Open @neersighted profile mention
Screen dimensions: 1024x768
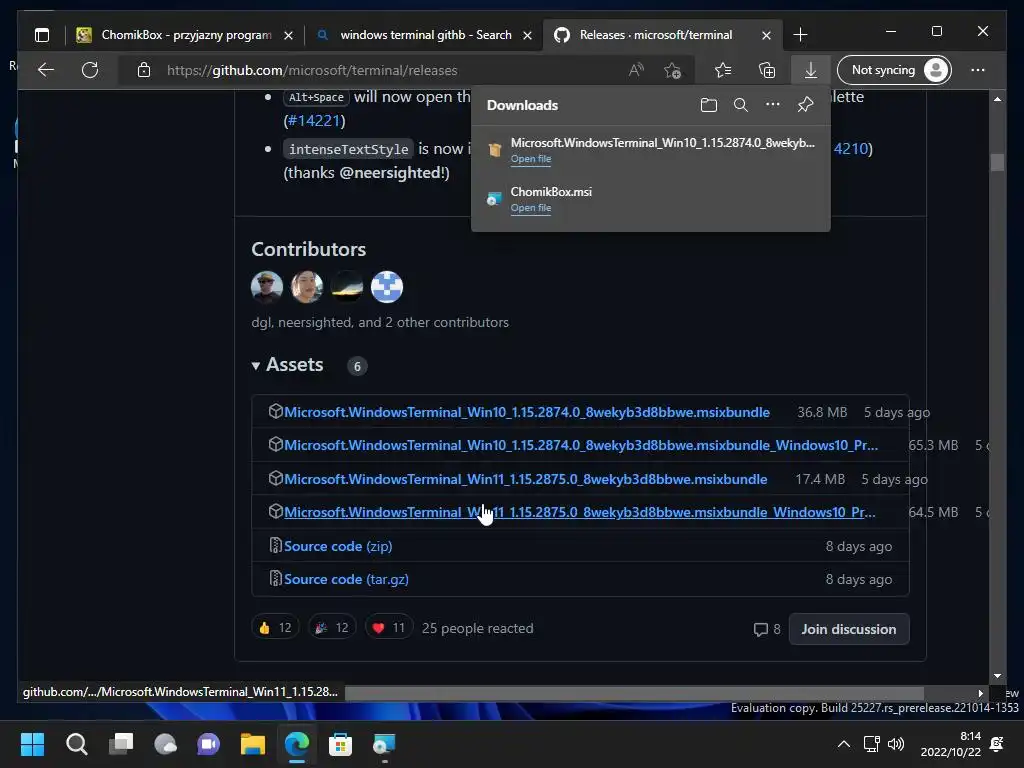391,172
